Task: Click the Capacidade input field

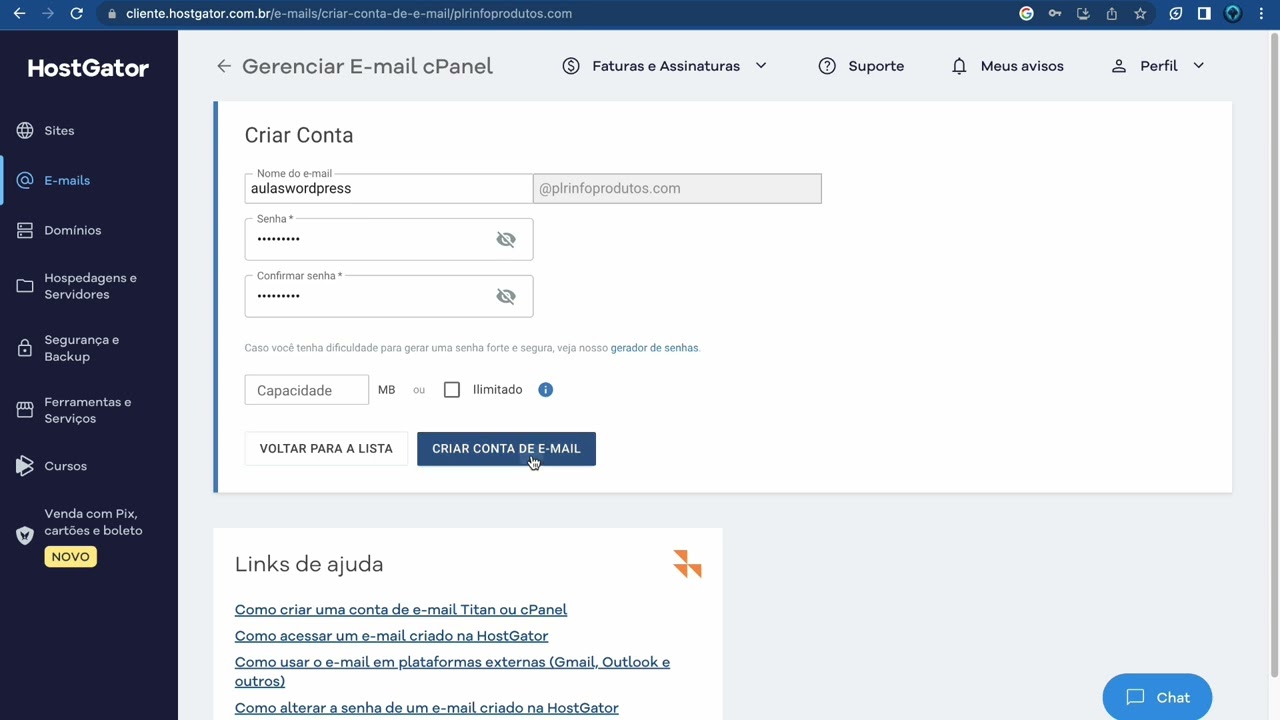Action: click(x=307, y=390)
